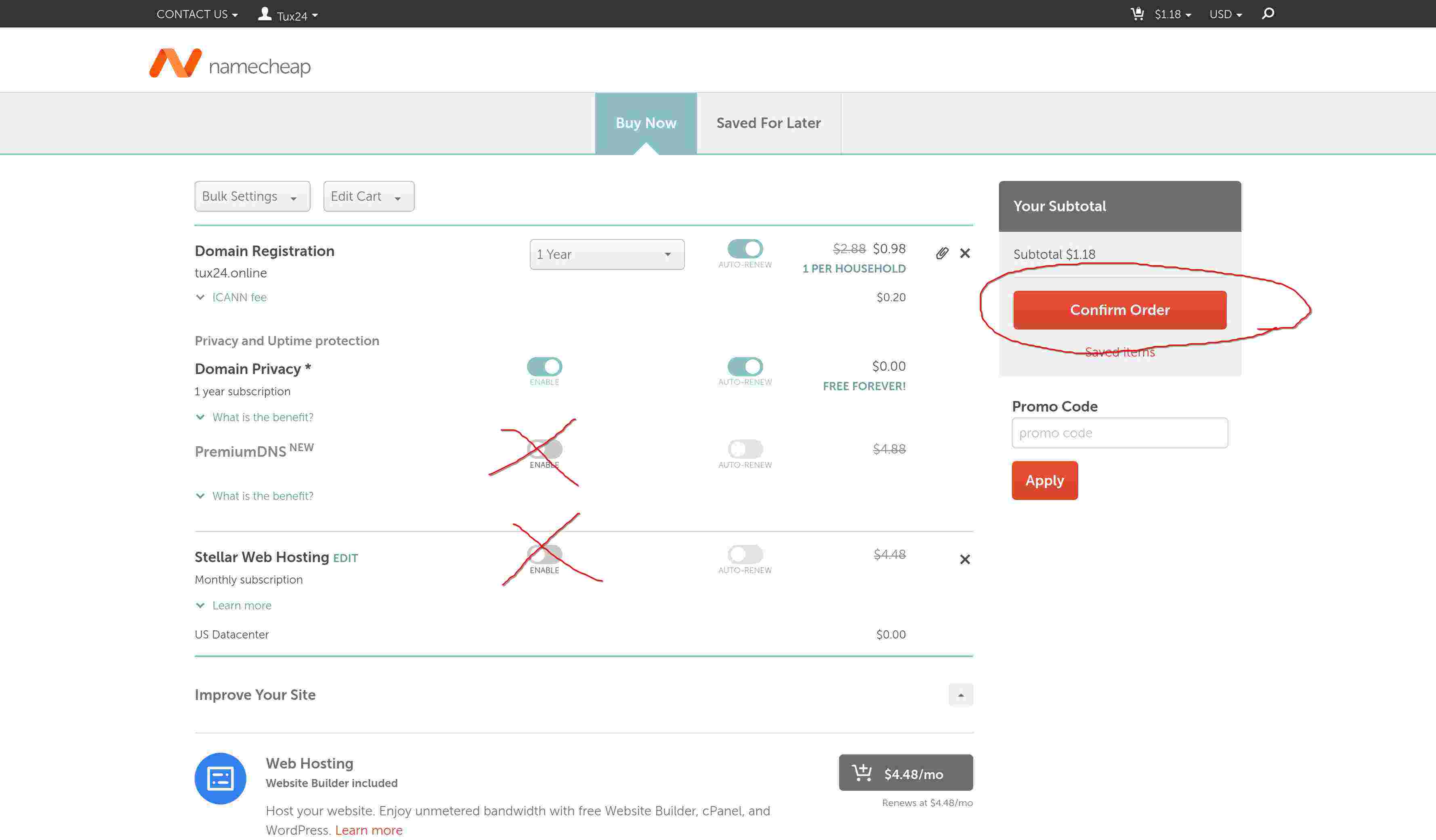This screenshot has width=1436, height=840.
Task: Toggle PremiumDNS auto-renew switch
Action: click(x=745, y=449)
